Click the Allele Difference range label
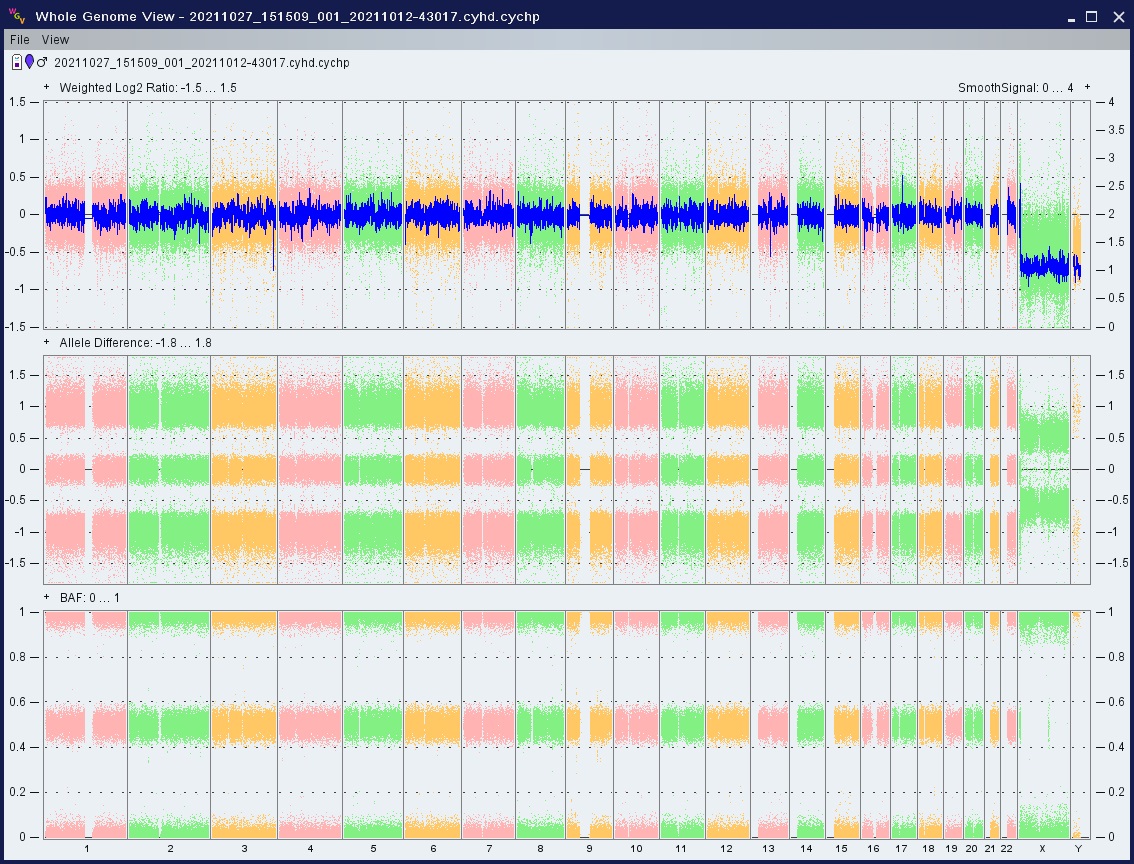Screen dimensions: 1134x864 coord(135,343)
